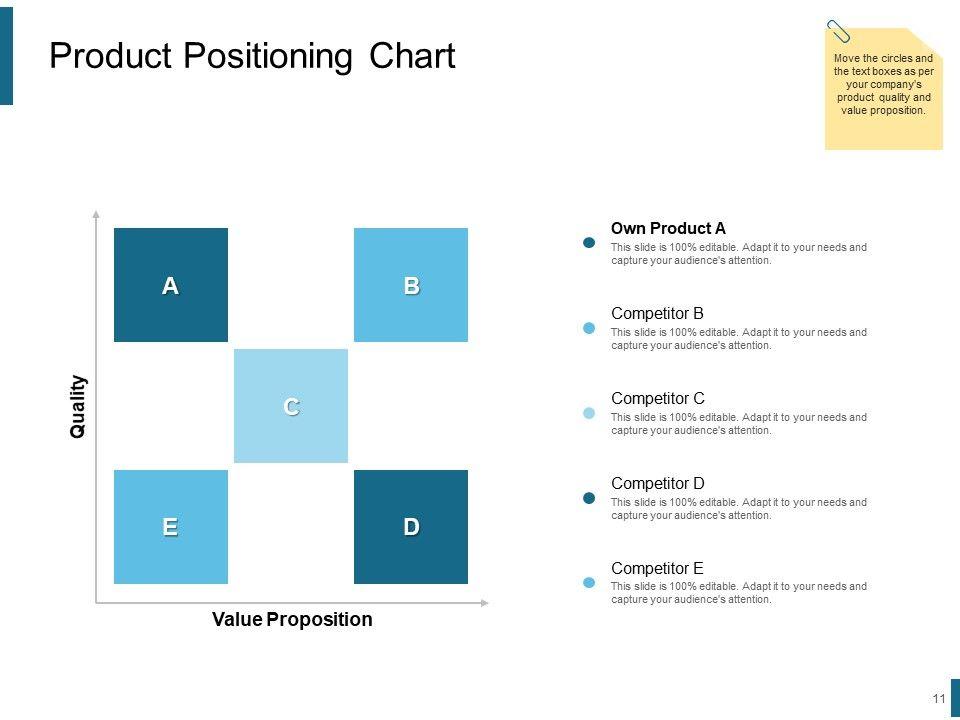Click the Competitor D legend dot
The height and width of the screenshot is (720, 960).
coord(589,498)
